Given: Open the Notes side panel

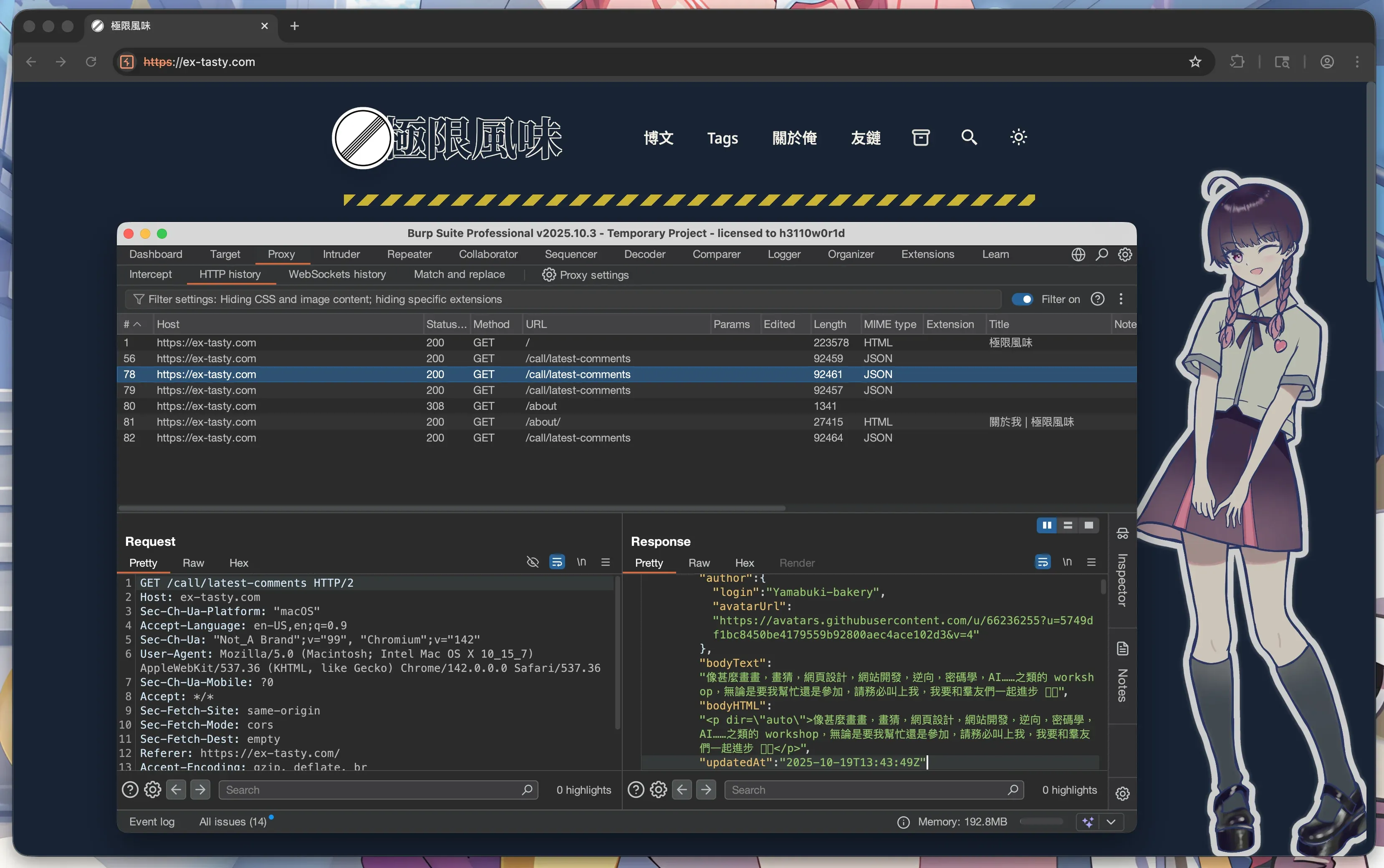Looking at the screenshot, I should coord(1122,684).
